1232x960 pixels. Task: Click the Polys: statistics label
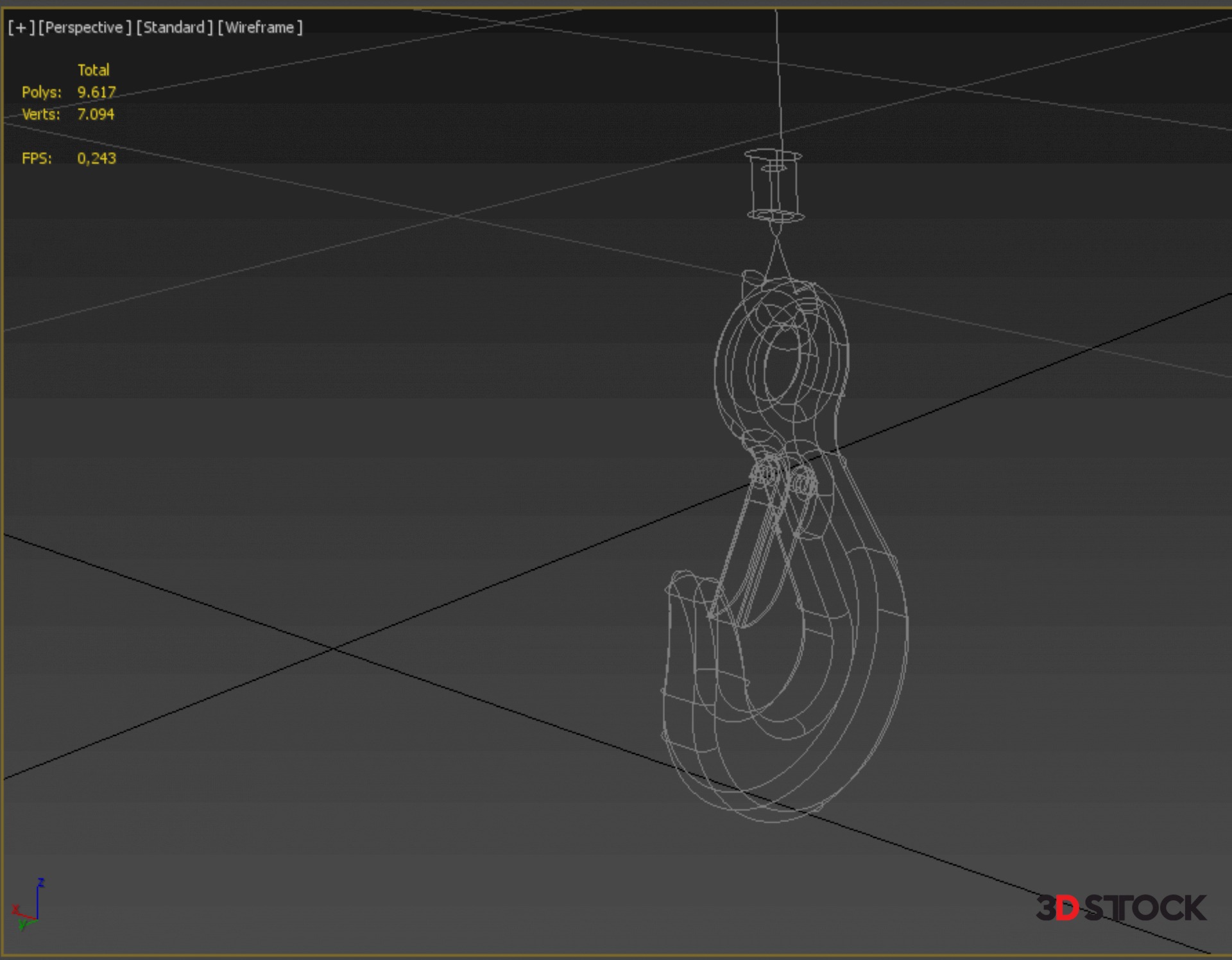(42, 92)
